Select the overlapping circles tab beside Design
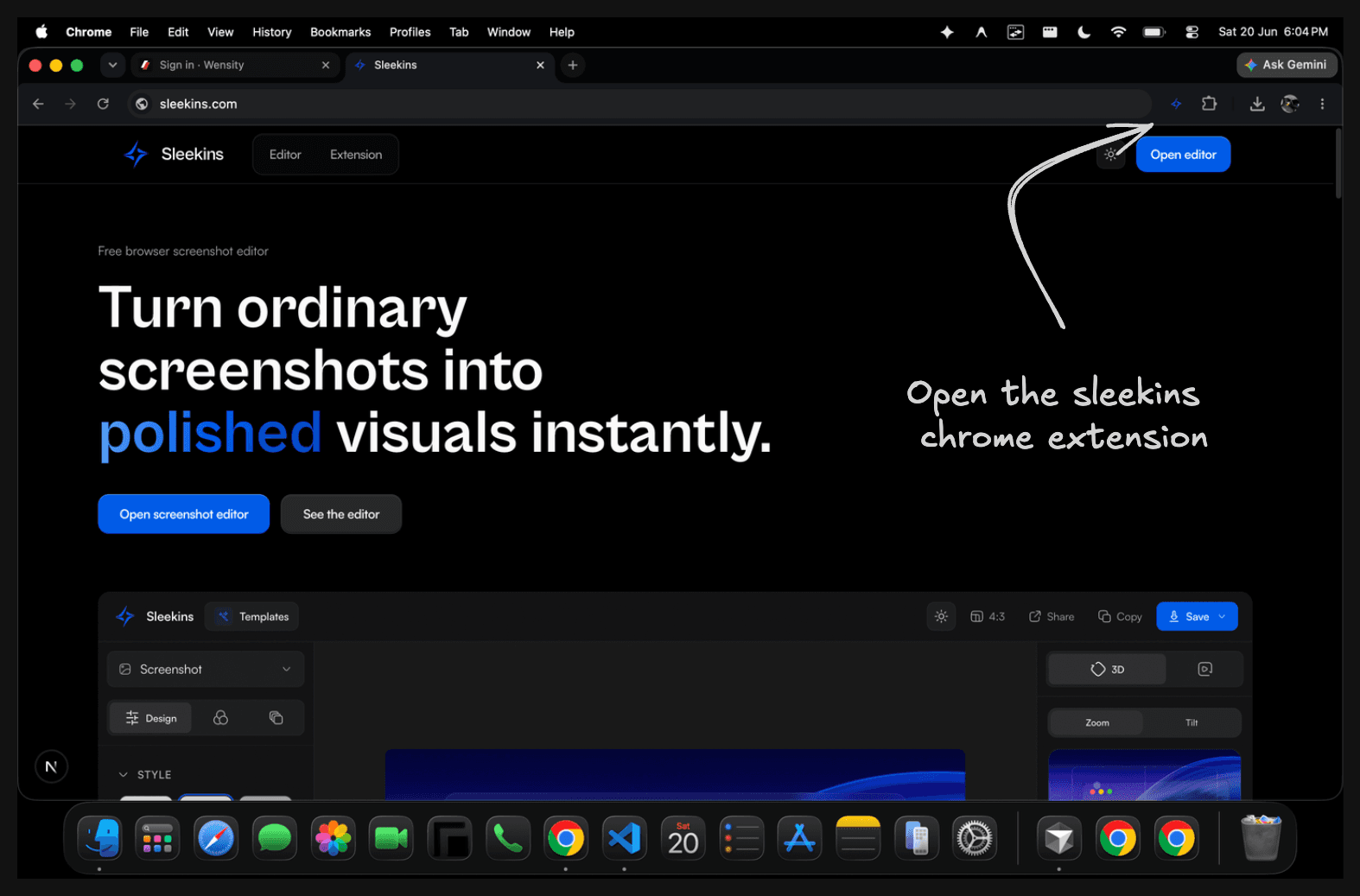This screenshot has width=1360, height=896. point(220,718)
